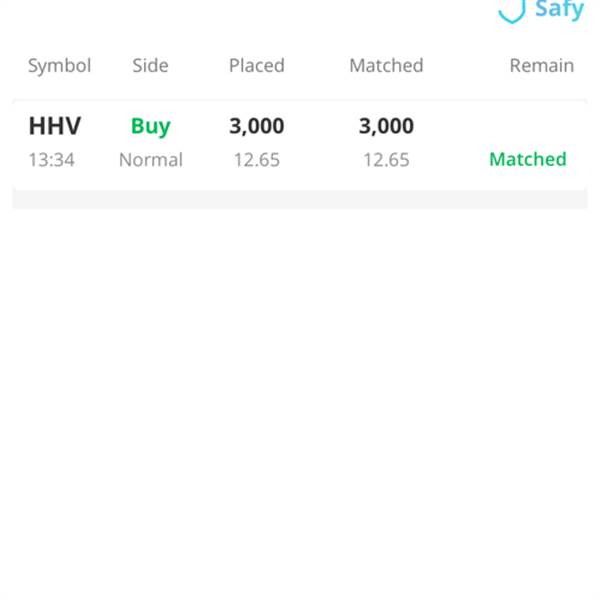Sort by the Placed column header
The height and width of the screenshot is (600, 600).
coord(257,65)
